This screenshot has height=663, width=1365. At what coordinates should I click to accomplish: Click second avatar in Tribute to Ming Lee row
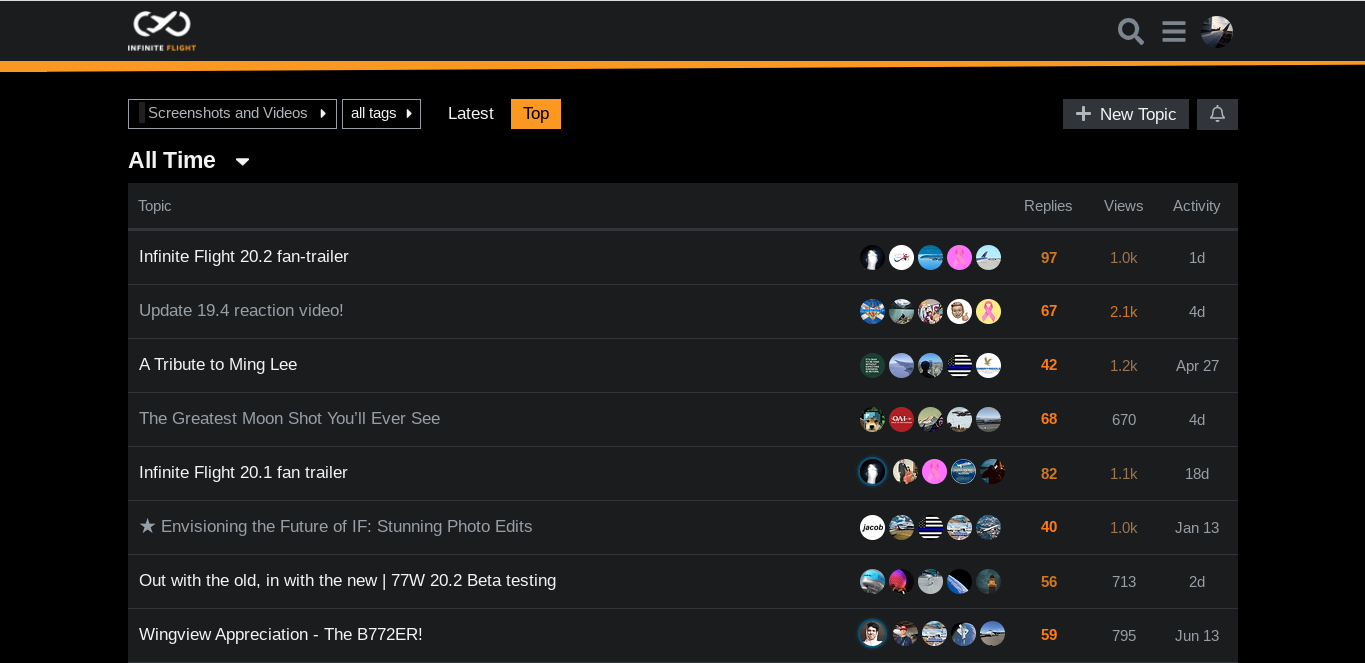(901, 366)
